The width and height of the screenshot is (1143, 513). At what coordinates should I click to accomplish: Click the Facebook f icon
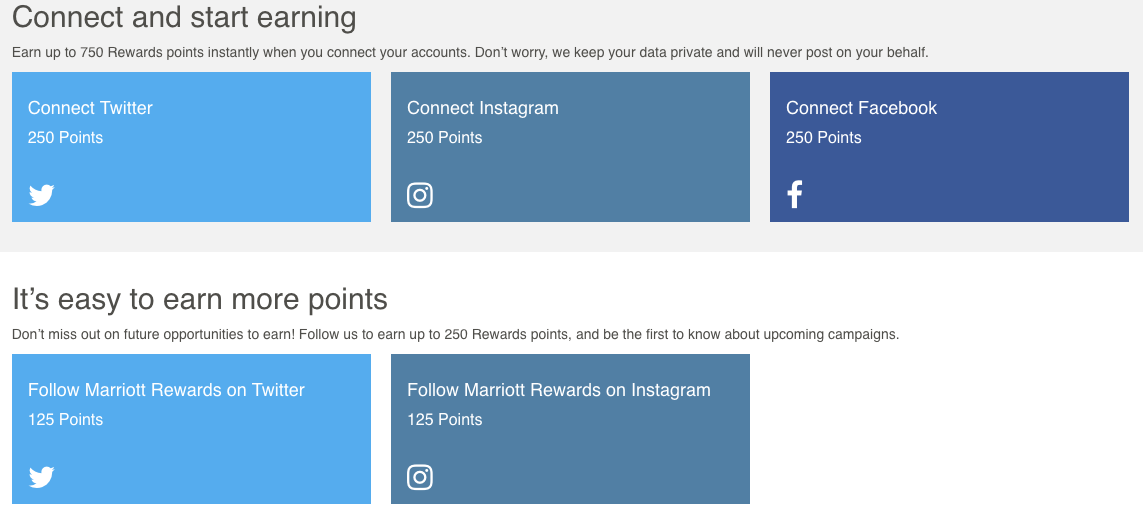point(795,195)
